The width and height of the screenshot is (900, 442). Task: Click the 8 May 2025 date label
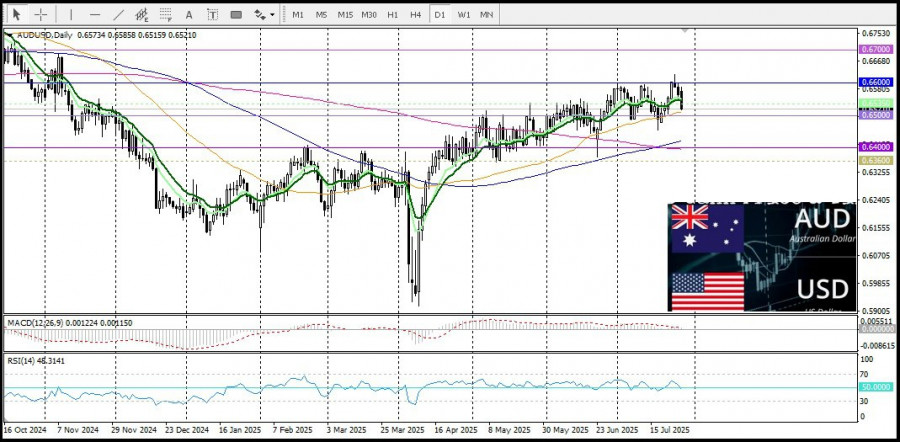[509, 430]
